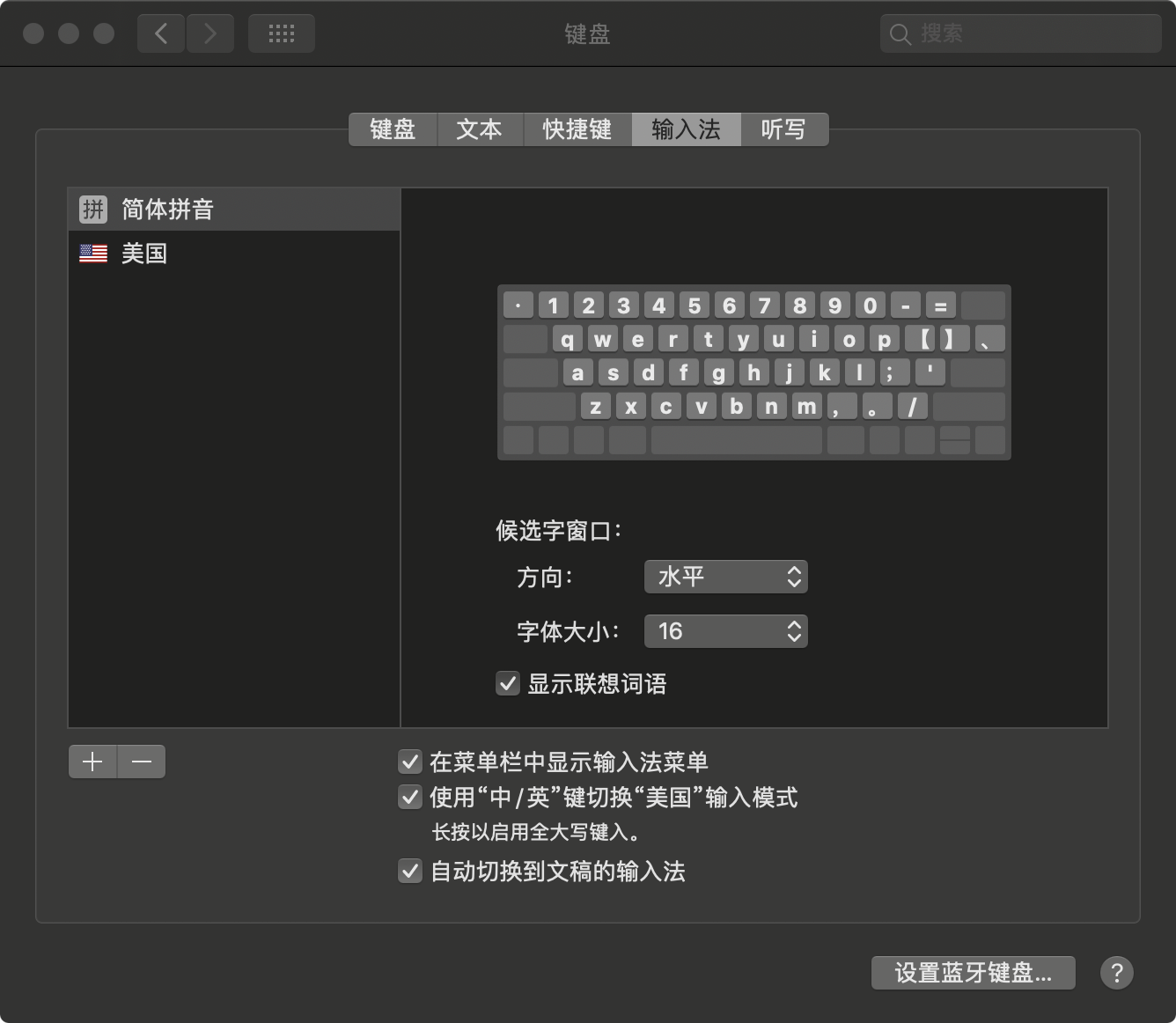Viewport: 1176px width, 1023px height.
Task: Switch to the 键盘 tab
Action: [393, 129]
